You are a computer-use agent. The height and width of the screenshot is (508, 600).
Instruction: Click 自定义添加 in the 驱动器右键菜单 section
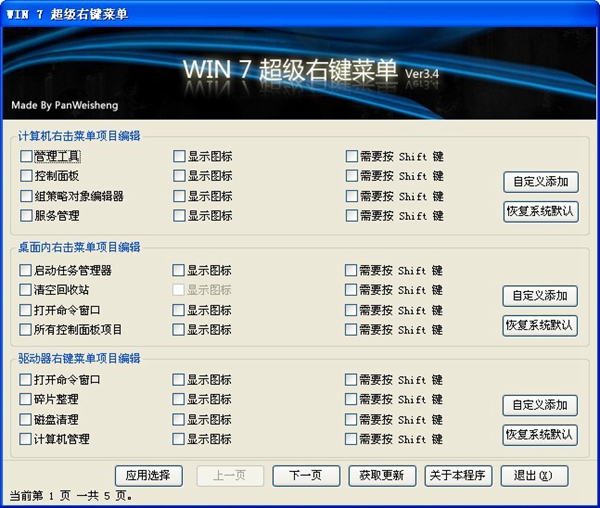pos(540,405)
